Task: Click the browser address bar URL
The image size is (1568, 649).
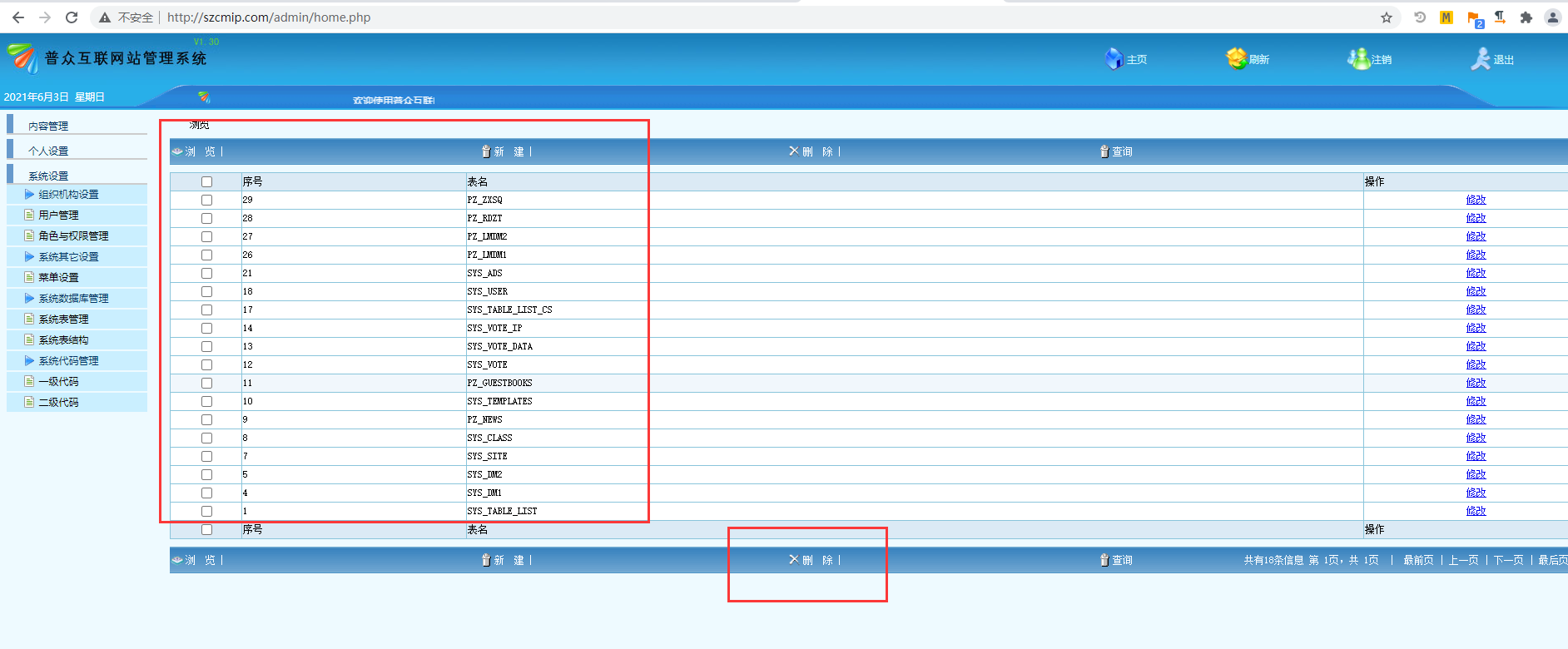Action: click(268, 17)
